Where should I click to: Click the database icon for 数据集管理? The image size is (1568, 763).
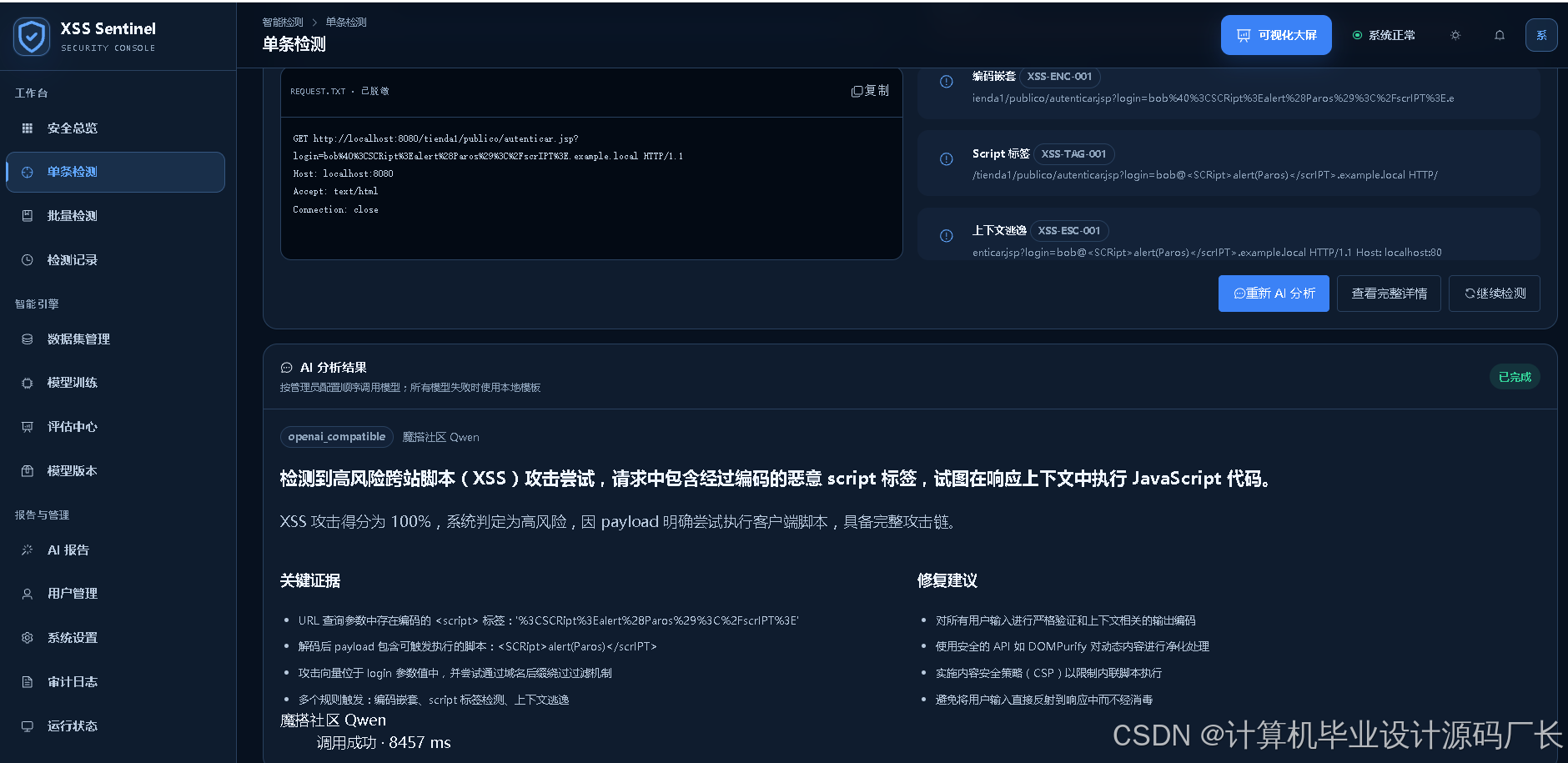pos(28,339)
